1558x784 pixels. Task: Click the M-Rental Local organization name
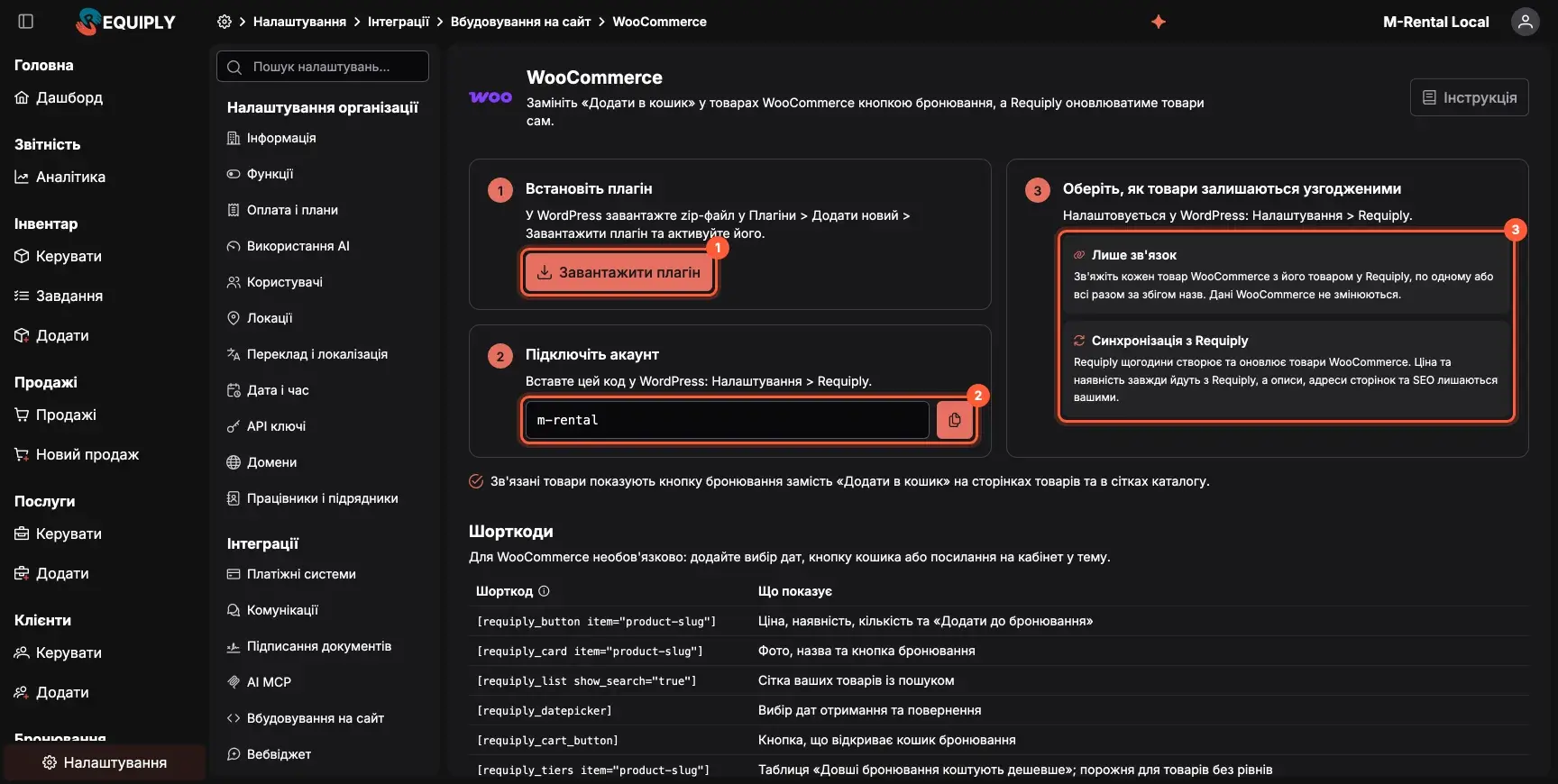click(1436, 22)
